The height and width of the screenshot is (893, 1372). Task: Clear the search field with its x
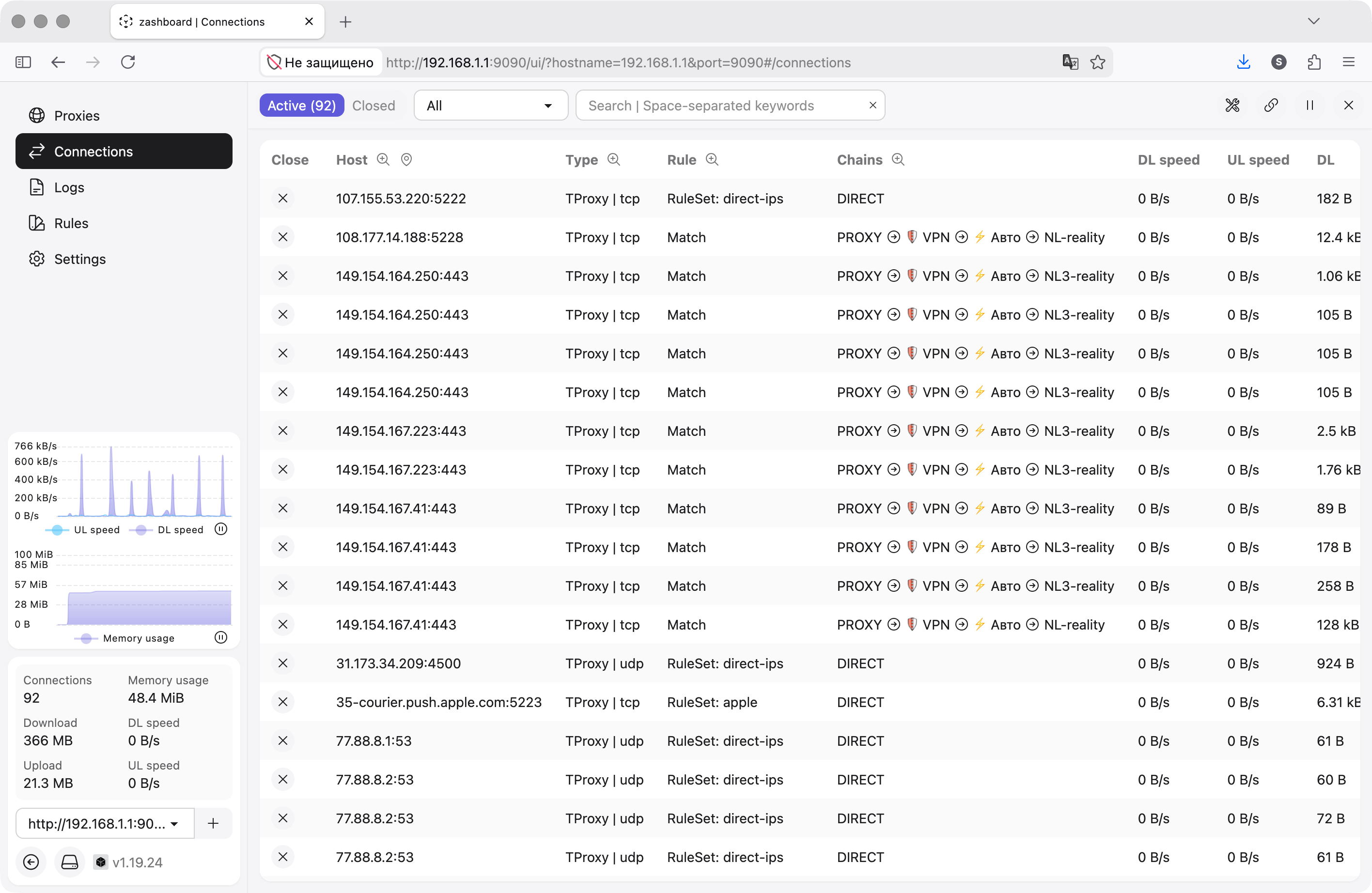(873, 106)
